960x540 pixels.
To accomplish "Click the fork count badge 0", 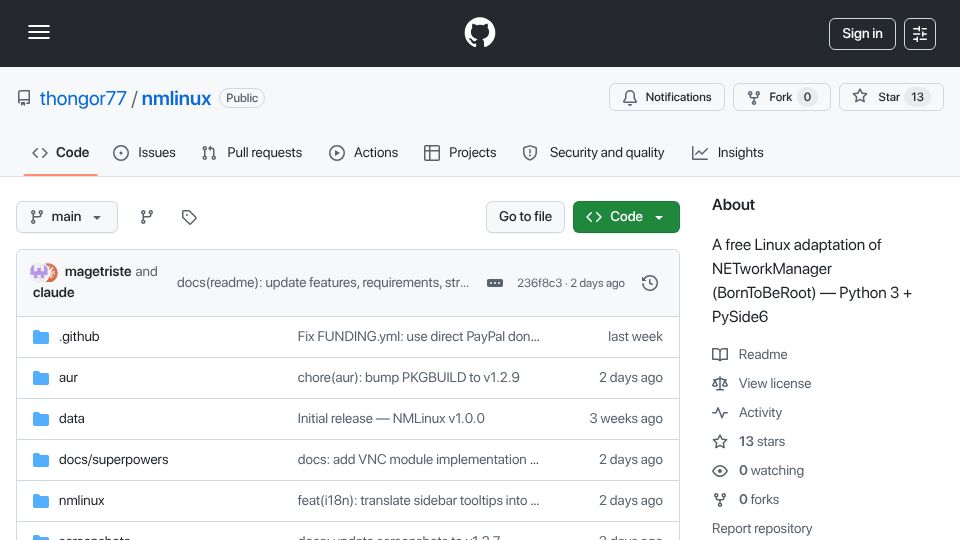I will [x=807, y=97].
